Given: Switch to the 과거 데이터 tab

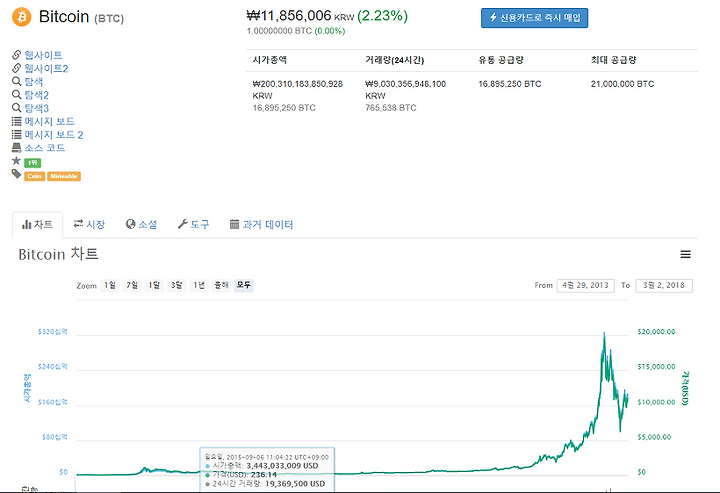Looking at the screenshot, I should tap(261, 224).
